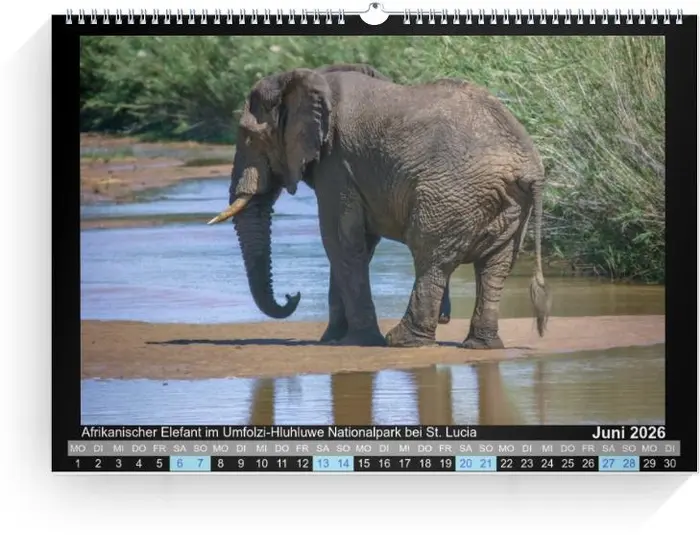Select day 1 in the date strip

click(x=77, y=463)
